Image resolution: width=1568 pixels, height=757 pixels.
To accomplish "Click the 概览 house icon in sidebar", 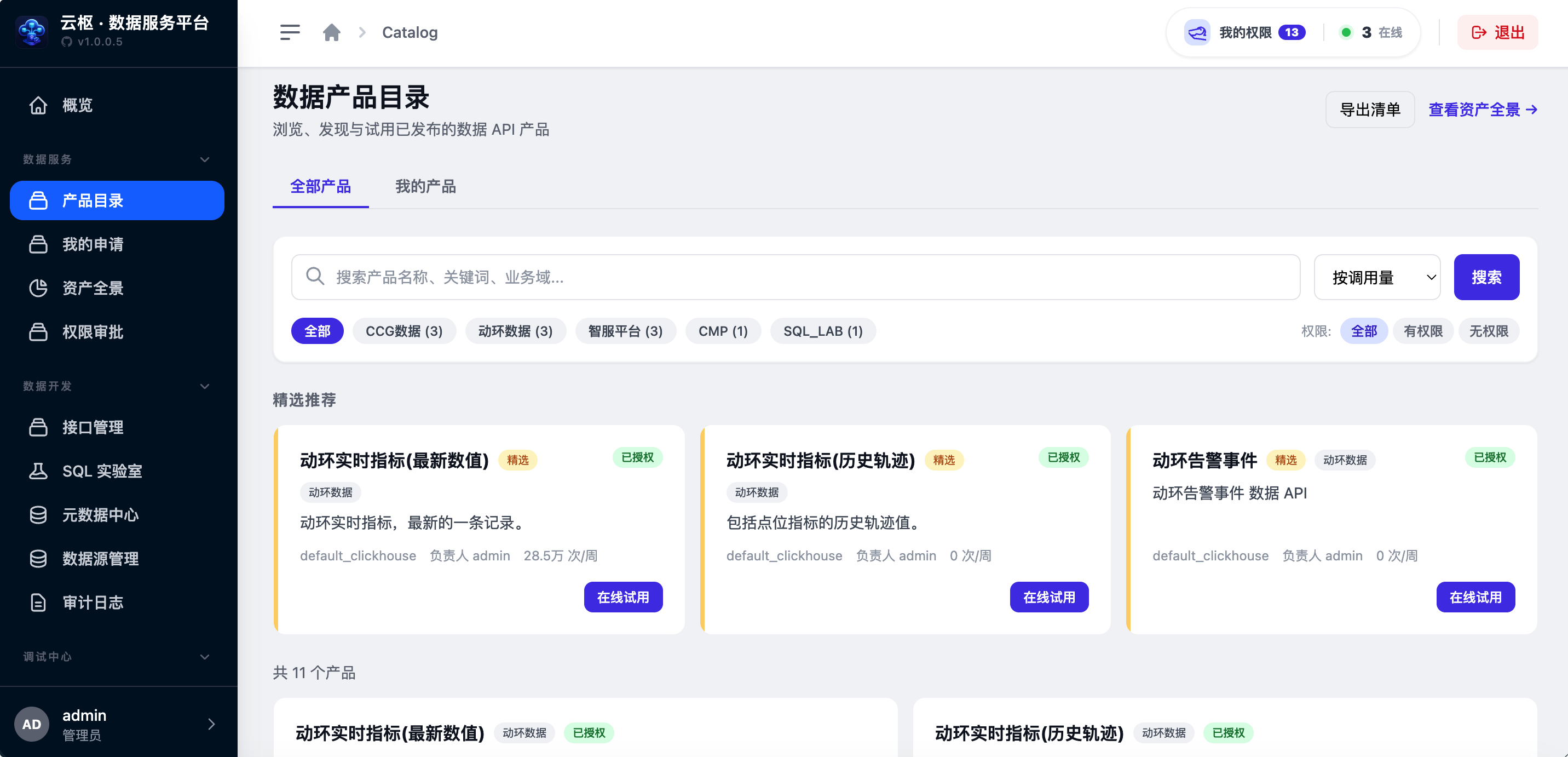I will [38, 105].
